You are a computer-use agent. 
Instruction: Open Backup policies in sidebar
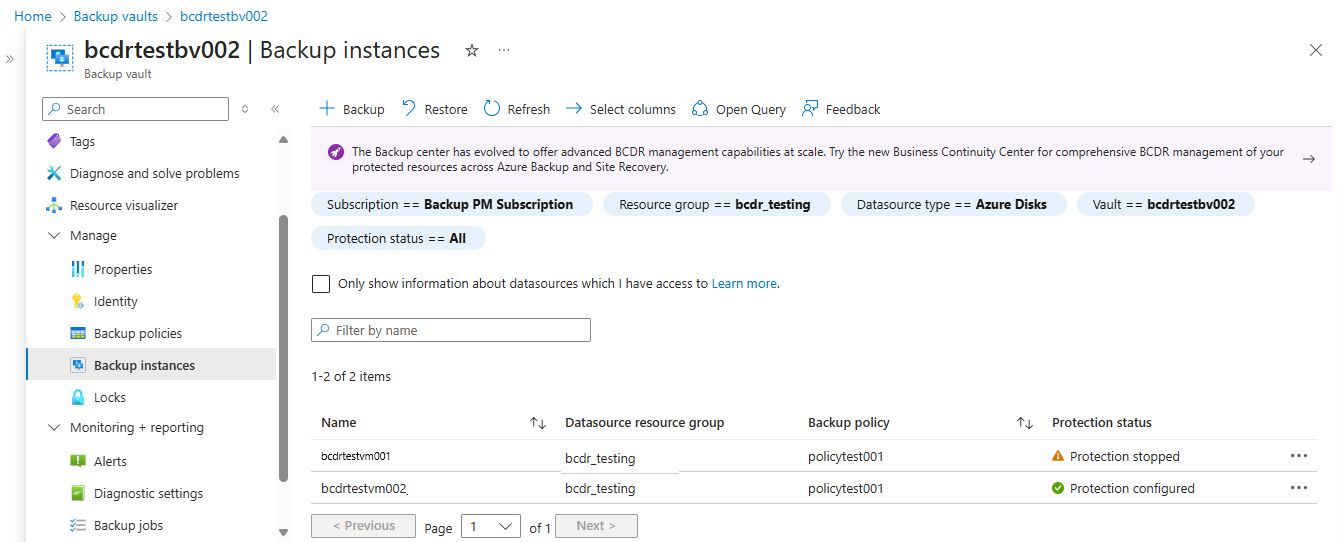(138, 333)
